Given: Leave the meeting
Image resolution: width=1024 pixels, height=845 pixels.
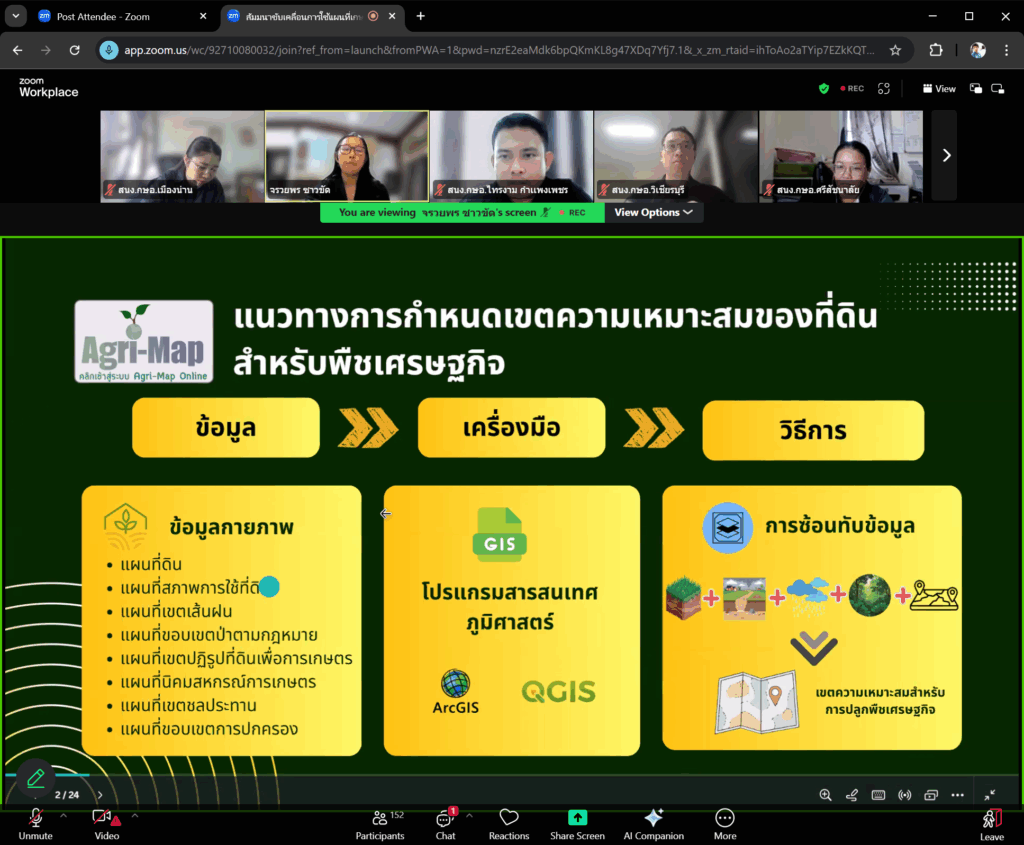Looking at the screenshot, I should (x=991, y=823).
